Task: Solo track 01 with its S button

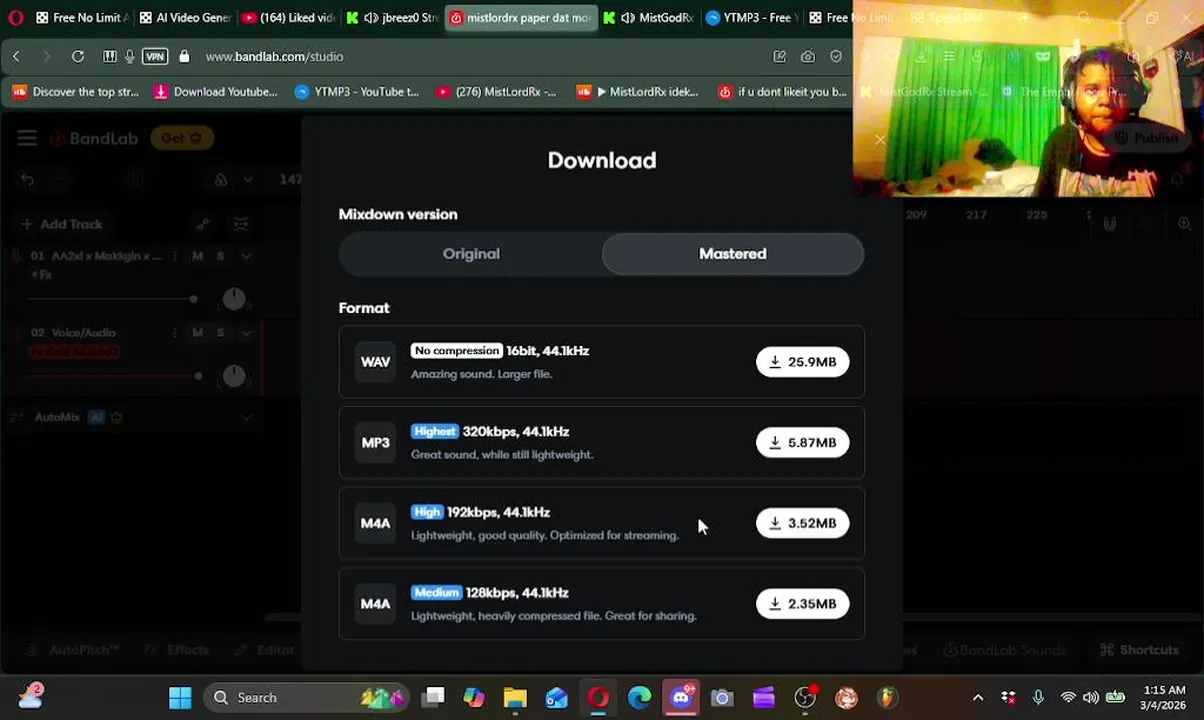Action: [221, 256]
